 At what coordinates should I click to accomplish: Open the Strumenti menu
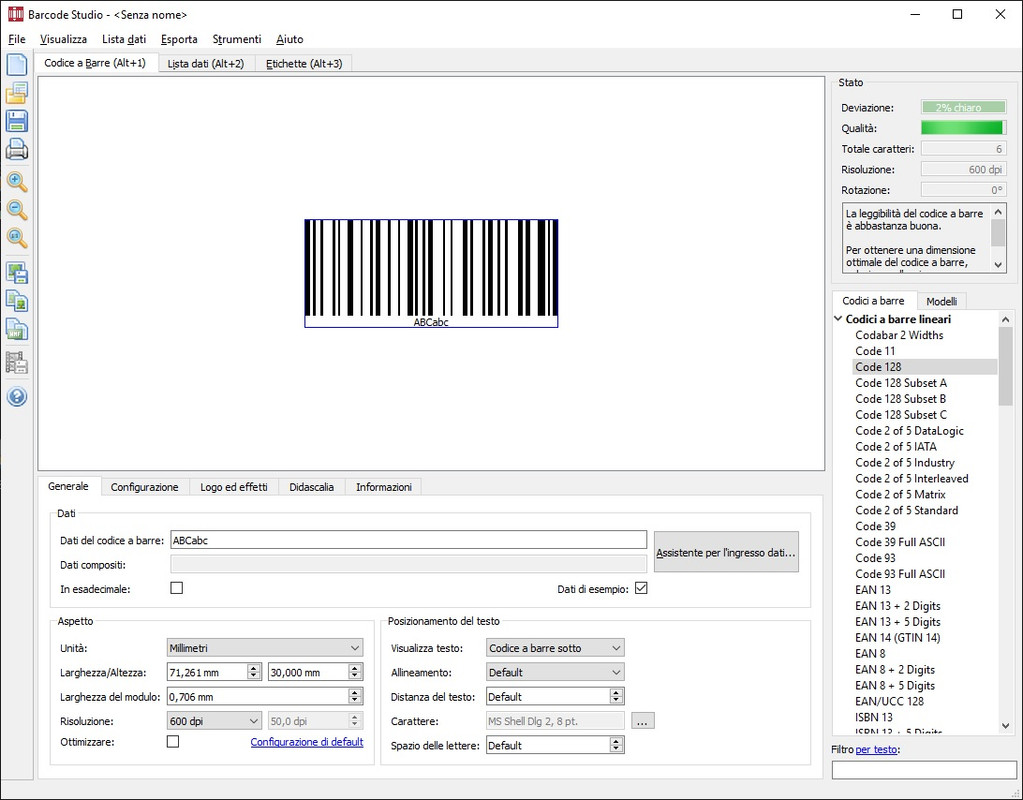(x=237, y=39)
